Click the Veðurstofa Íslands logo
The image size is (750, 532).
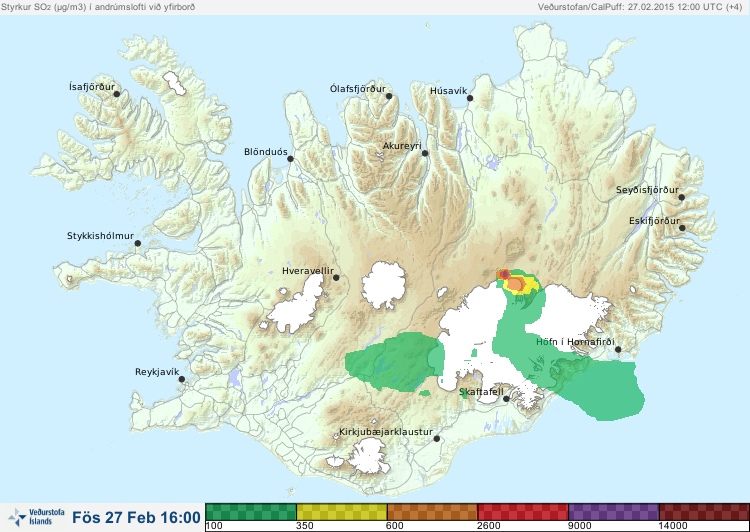click(36, 517)
